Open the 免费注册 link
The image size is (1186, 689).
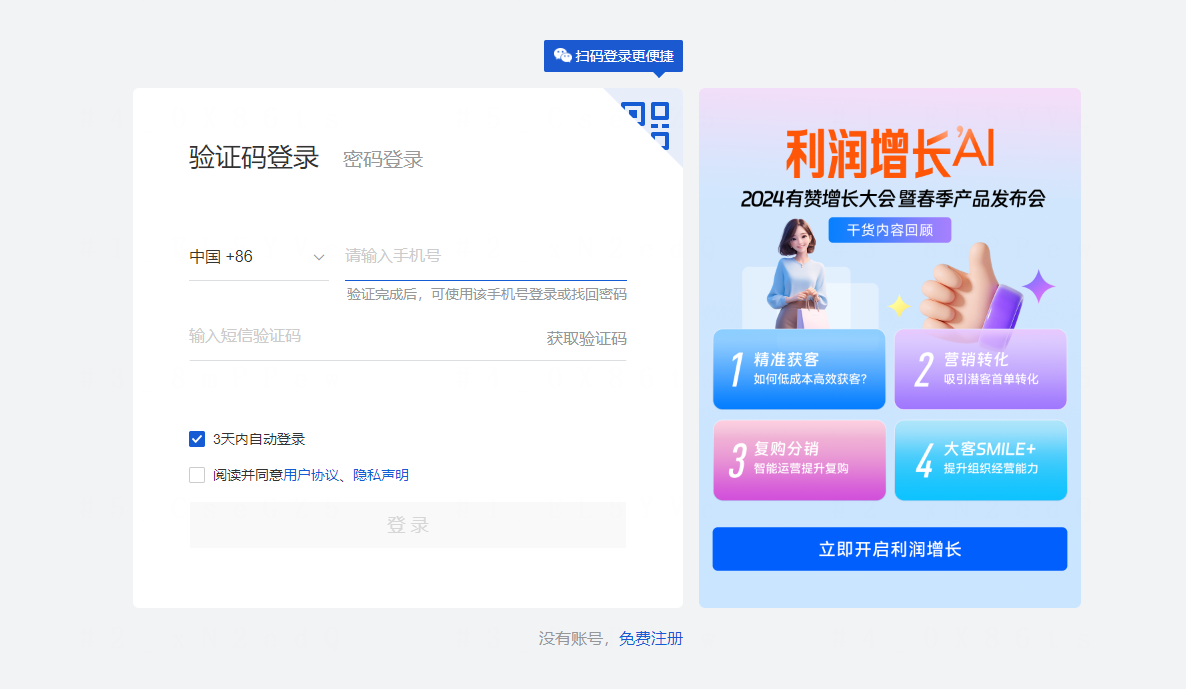[650, 639]
